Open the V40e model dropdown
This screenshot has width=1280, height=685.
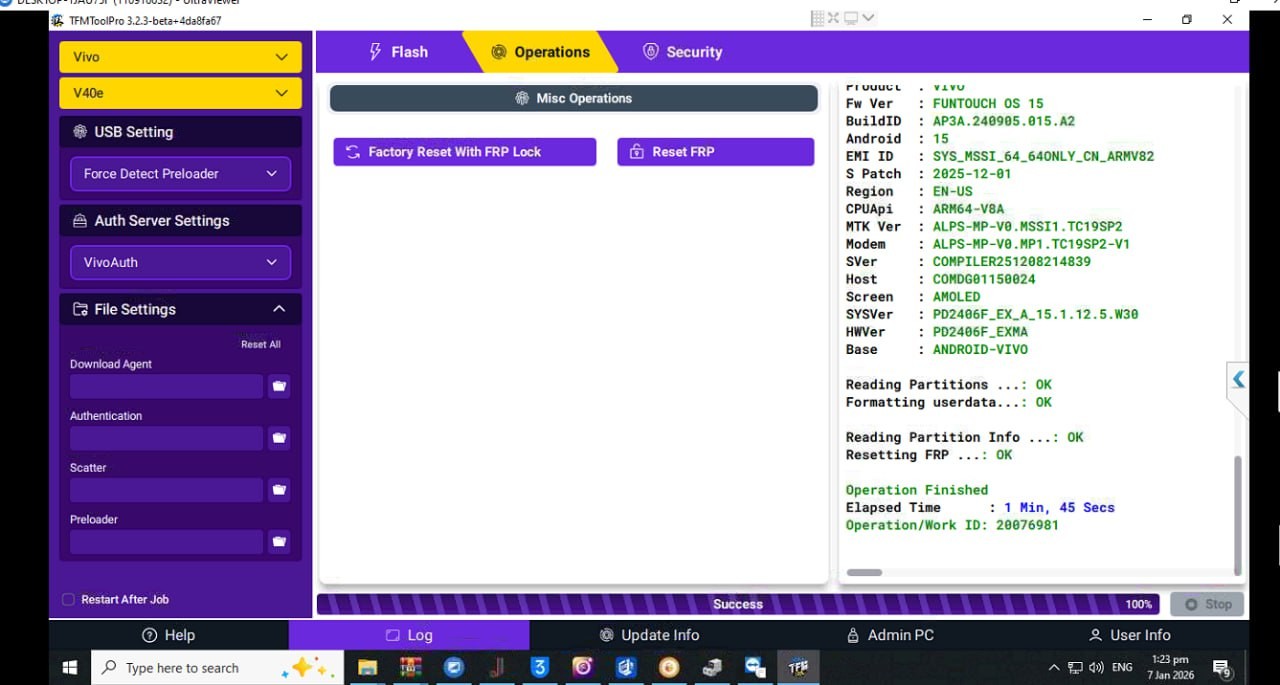pos(180,93)
